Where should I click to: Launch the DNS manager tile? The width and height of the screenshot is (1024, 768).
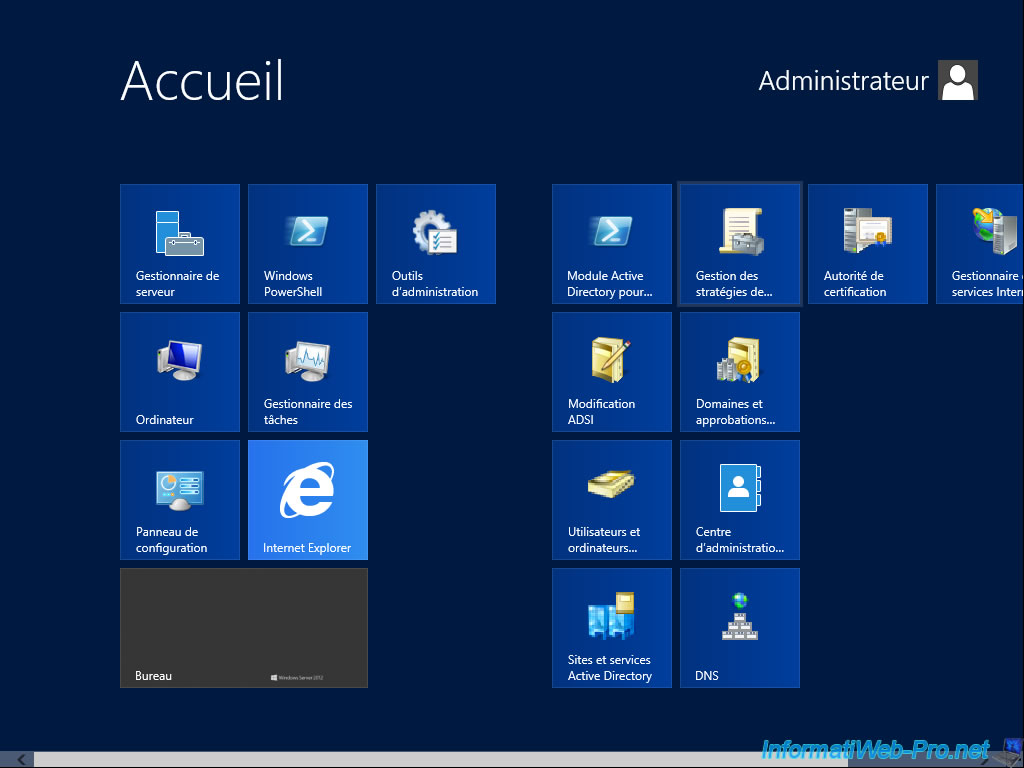pos(739,628)
